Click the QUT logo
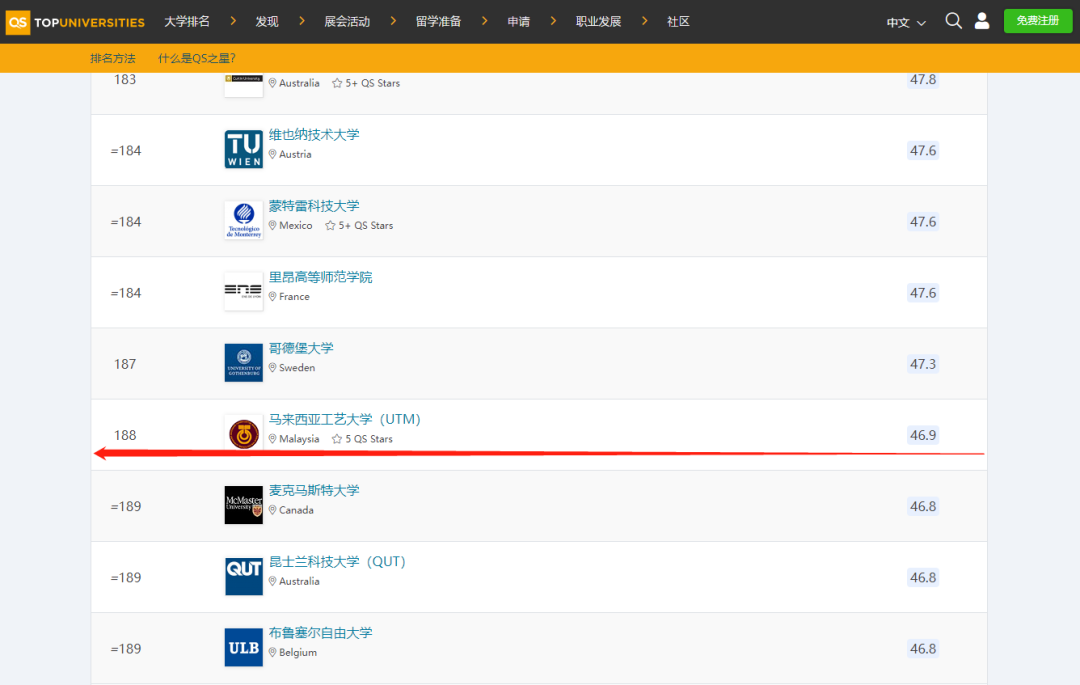The height and width of the screenshot is (685, 1080). 244,576
